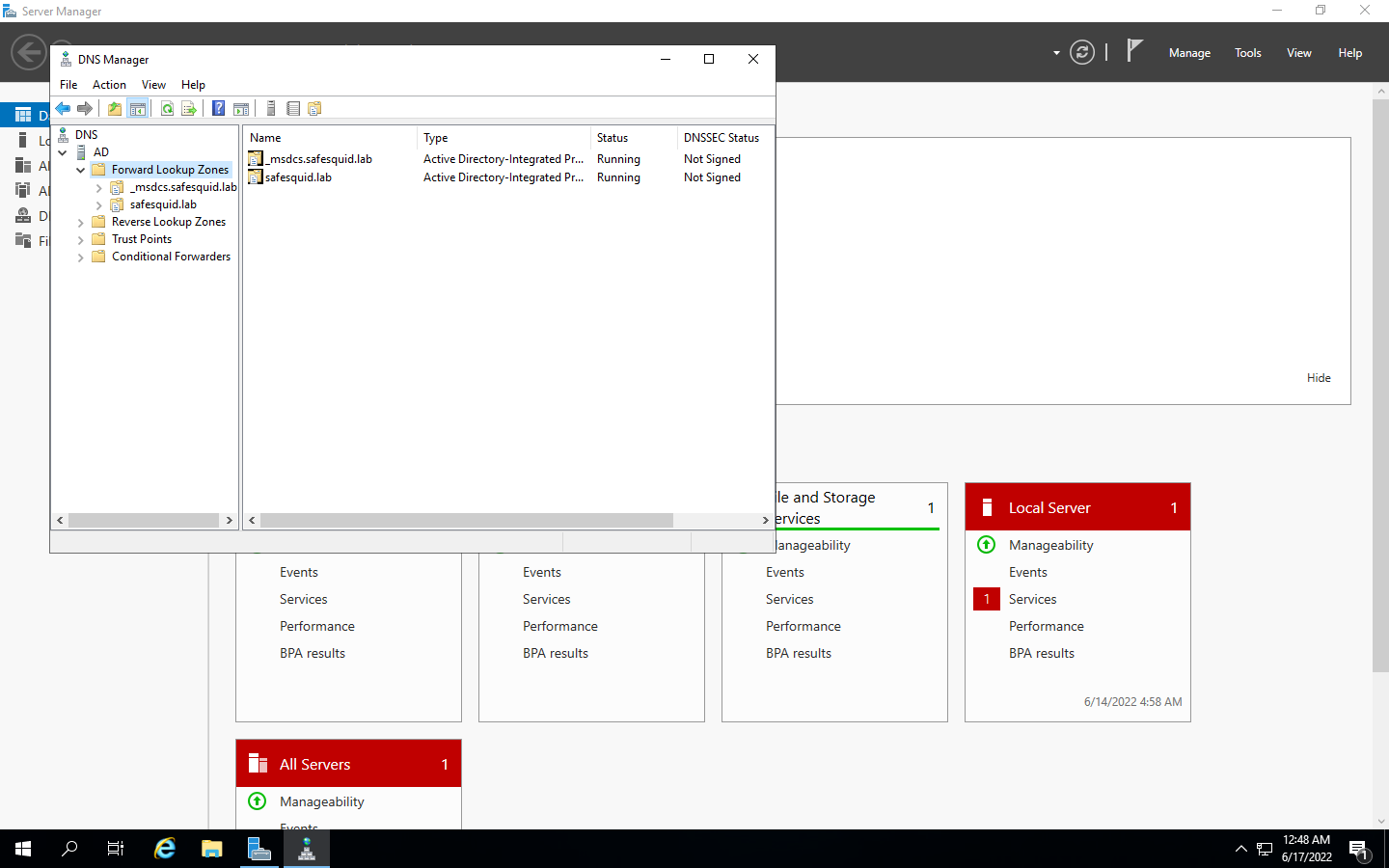Click the Local Server tile header
This screenshot has width=1389, height=868.
1077,507
